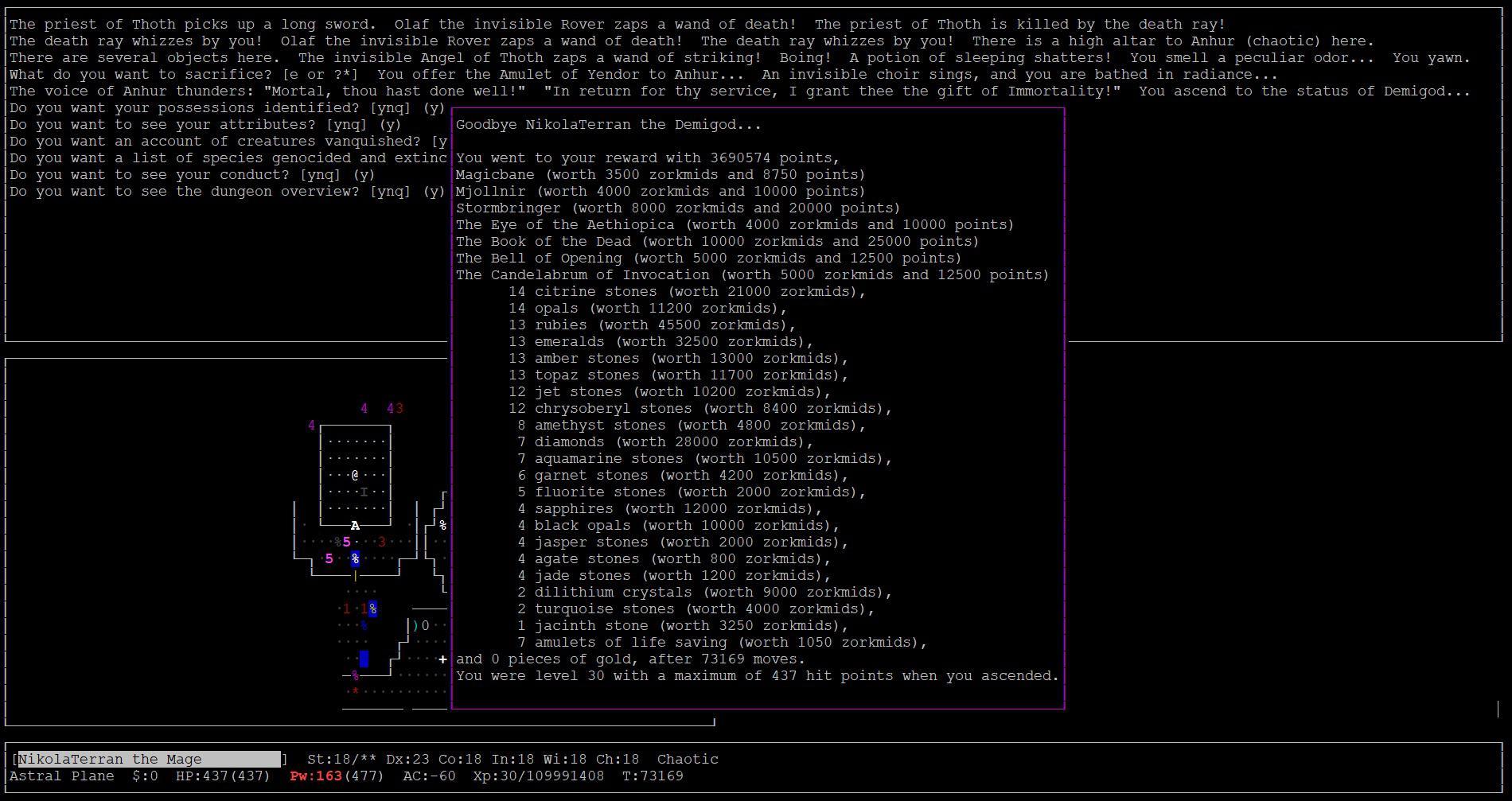1512x801 pixels.
Task: Select the yellow door bar below the temple
Action: click(x=355, y=575)
